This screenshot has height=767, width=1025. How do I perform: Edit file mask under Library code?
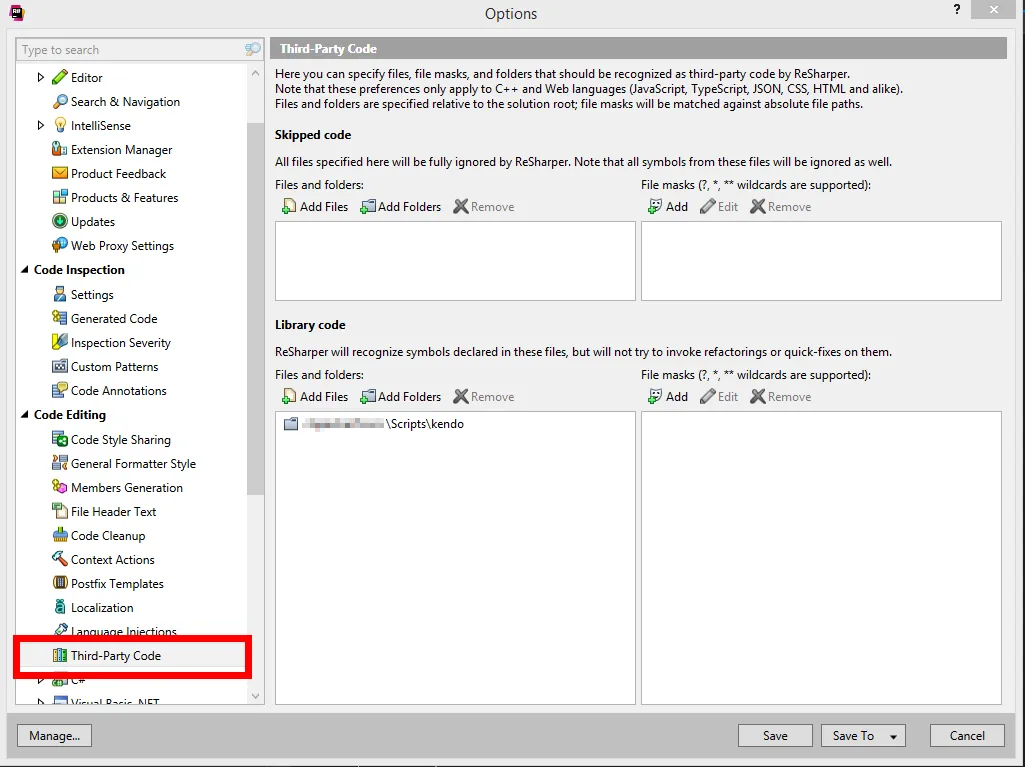pyautogui.click(x=718, y=396)
